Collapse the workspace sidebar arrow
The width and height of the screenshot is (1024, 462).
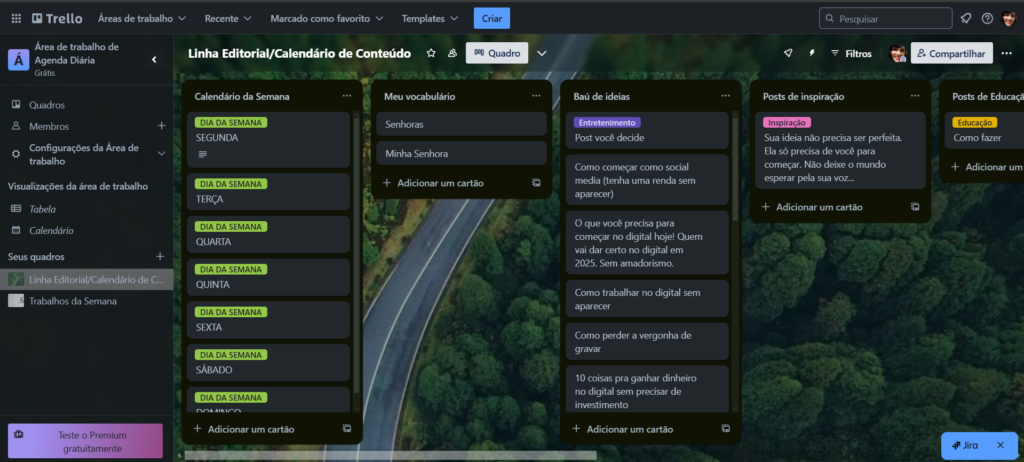pos(154,59)
